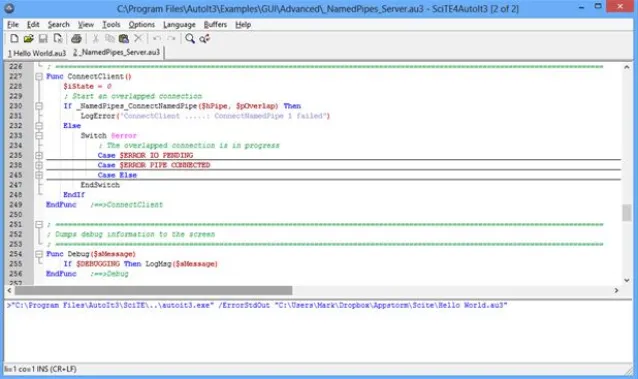This screenshot has height=379, width=638.
Task: Select the _NamedPipes_Server.au3 tab
Action: pos(117,53)
